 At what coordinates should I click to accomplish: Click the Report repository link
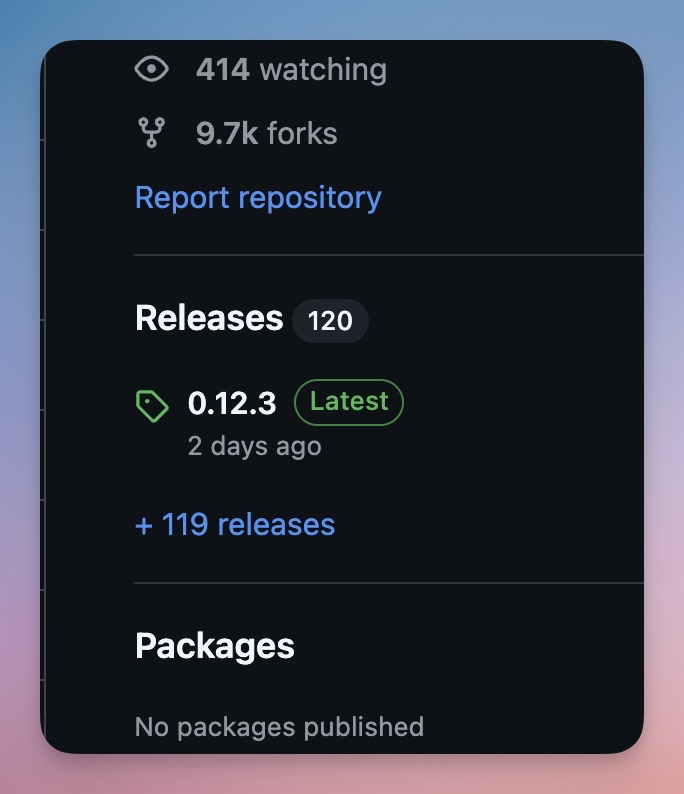pos(258,198)
